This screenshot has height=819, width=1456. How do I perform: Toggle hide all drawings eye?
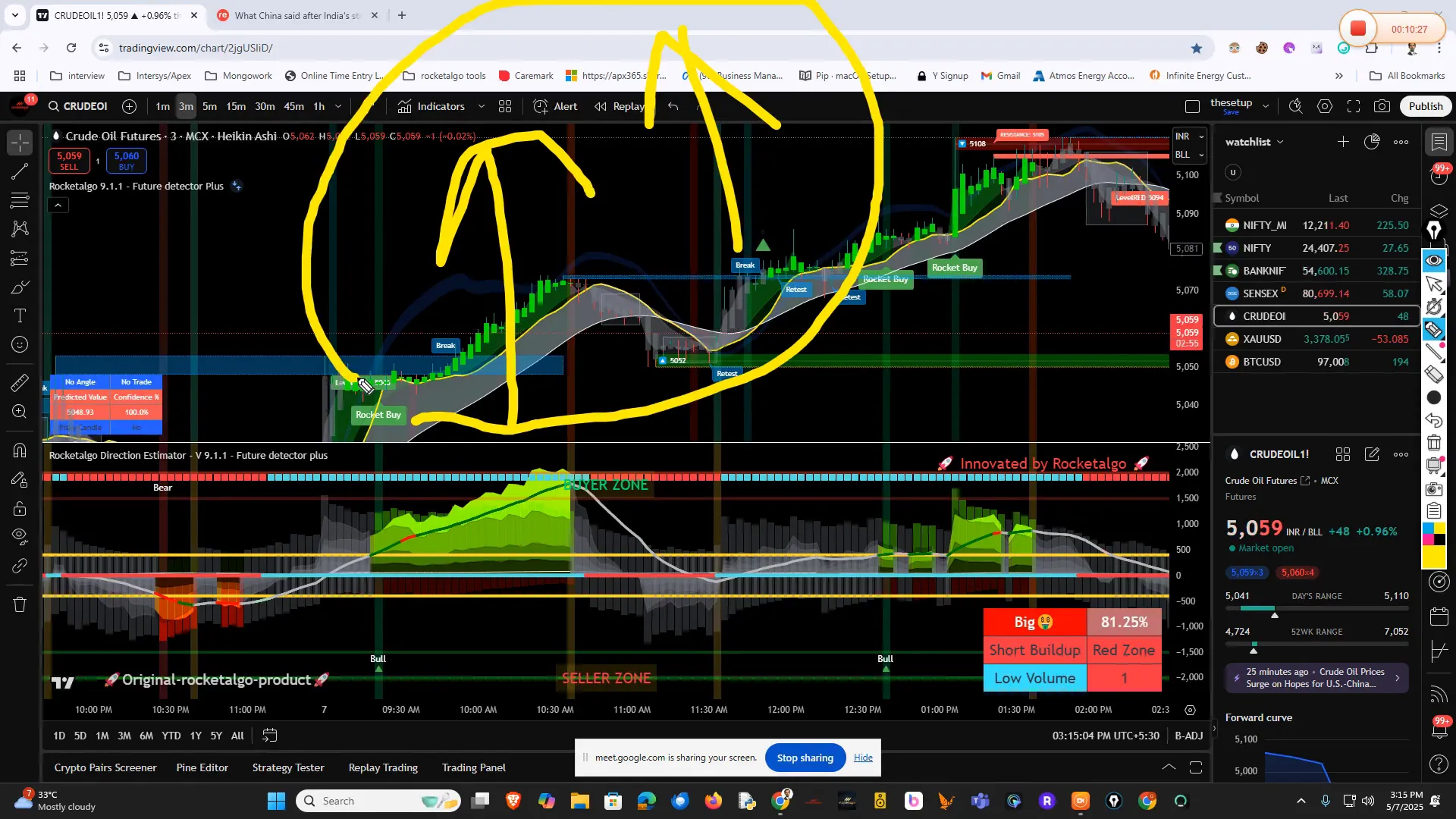20,537
